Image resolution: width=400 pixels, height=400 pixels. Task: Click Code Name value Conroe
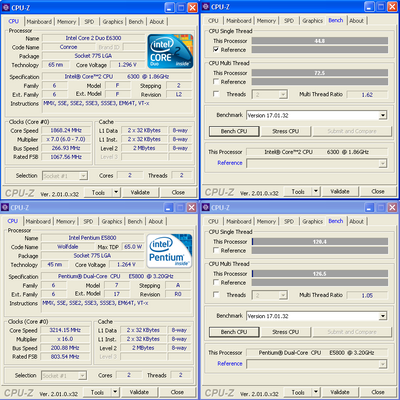pos(68,47)
